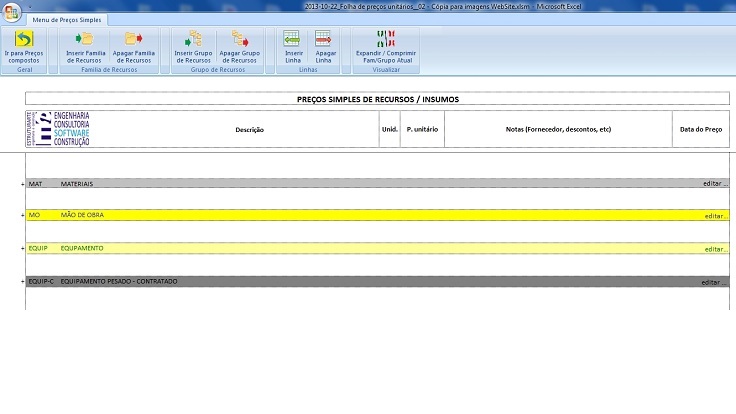Click Apagar Grupo de Recursos icon
Screen dimensions: 736x414
[x=239, y=40]
